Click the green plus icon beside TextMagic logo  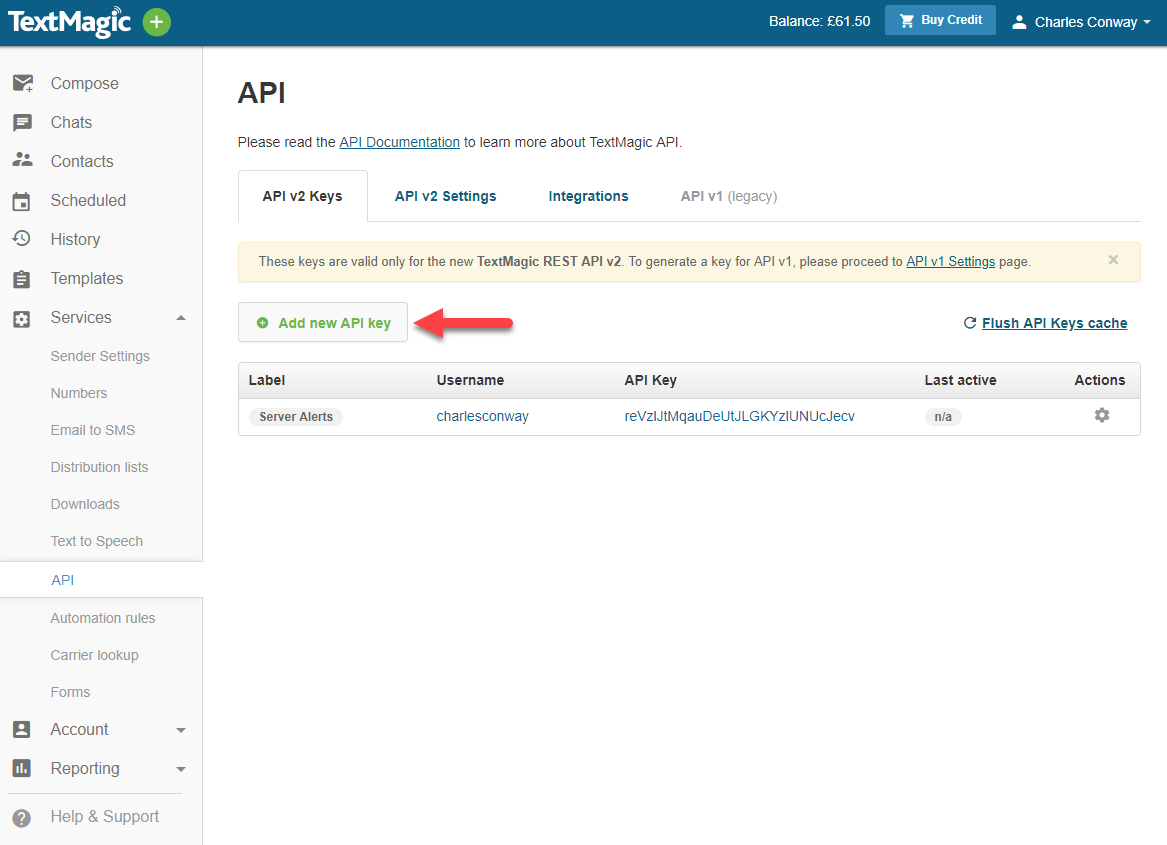coord(156,22)
